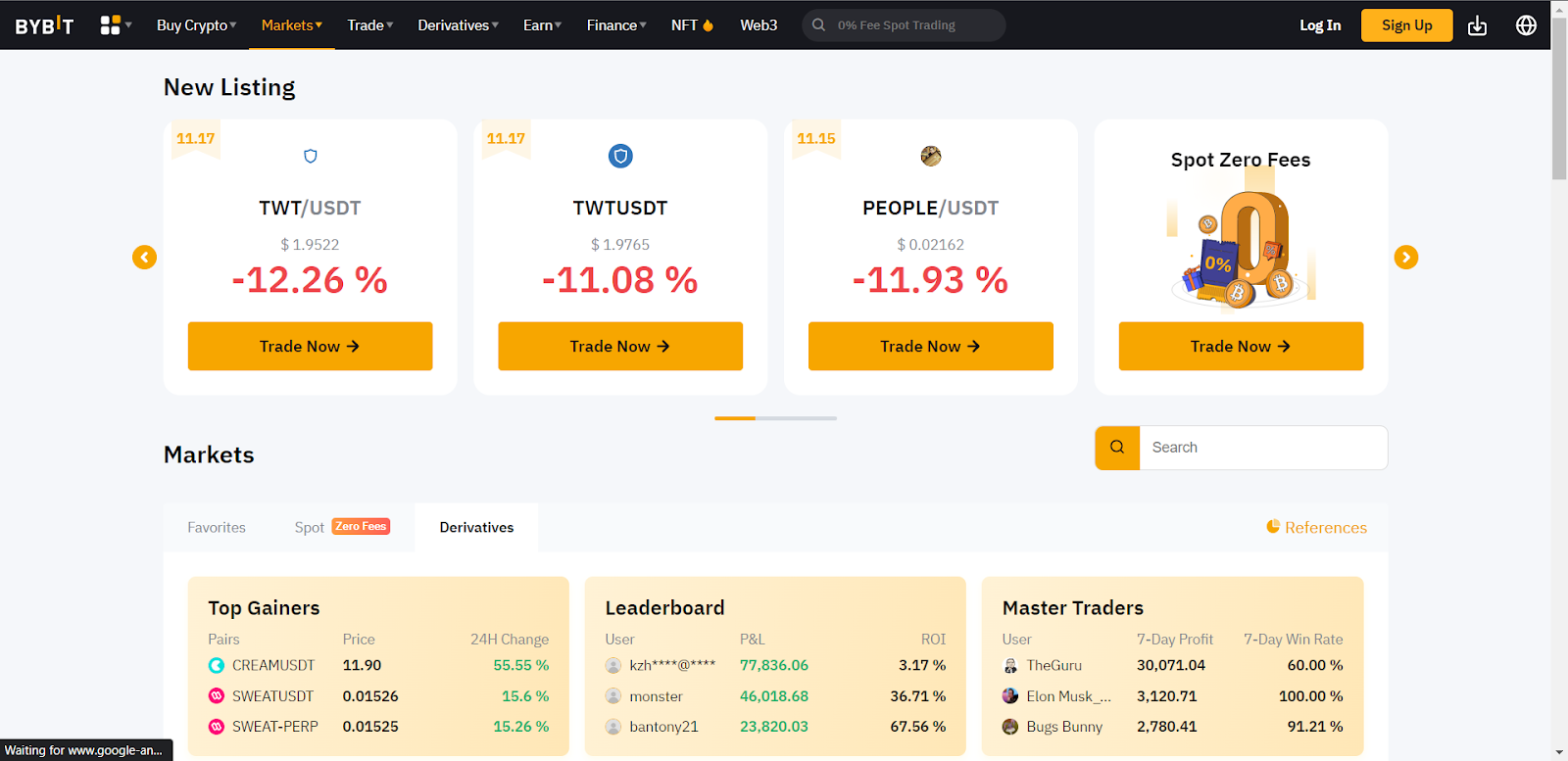Click the SWEATUSDT coin icon

coord(217,696)
